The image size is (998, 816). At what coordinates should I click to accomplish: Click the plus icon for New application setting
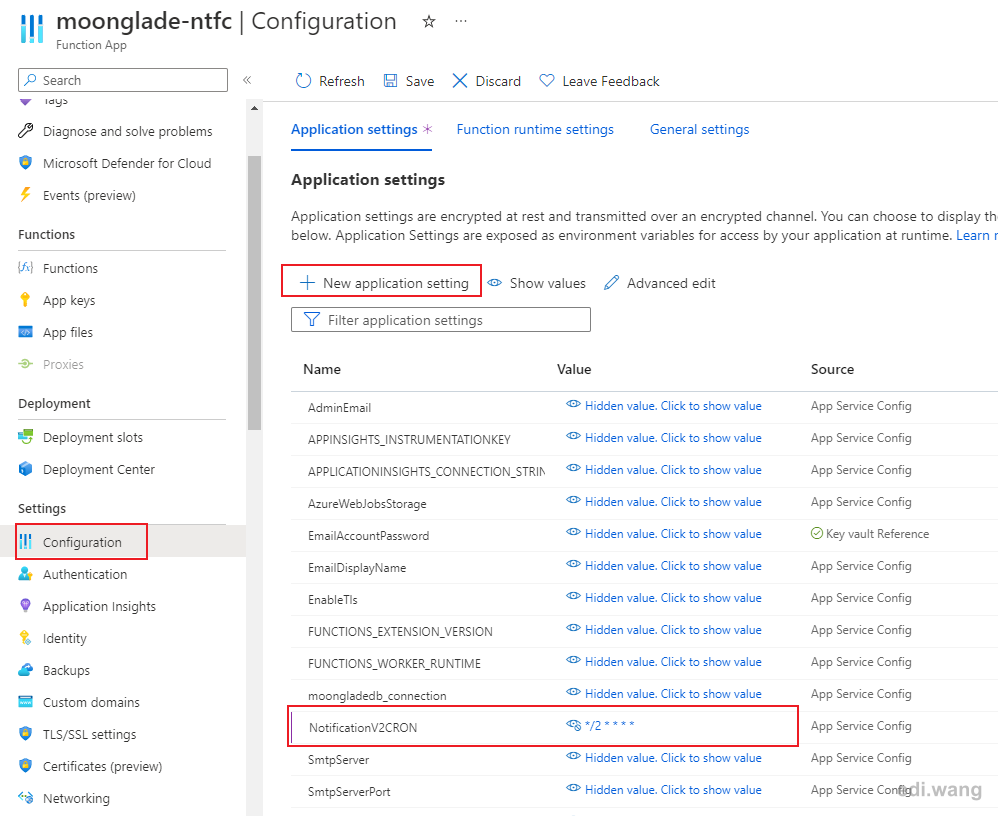[x=307, y=283]
